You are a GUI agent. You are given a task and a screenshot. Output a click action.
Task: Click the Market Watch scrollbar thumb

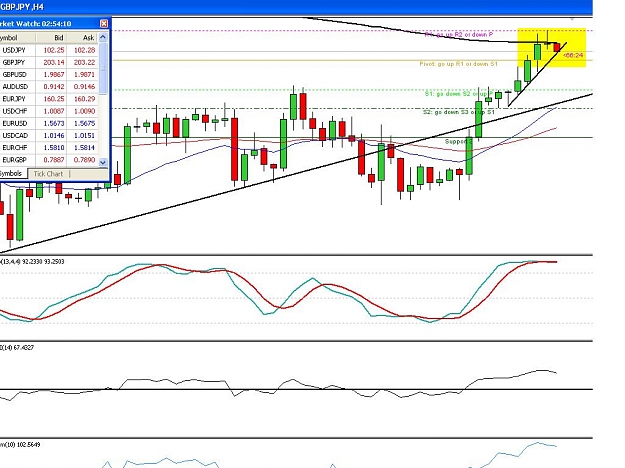coord(103,69)
